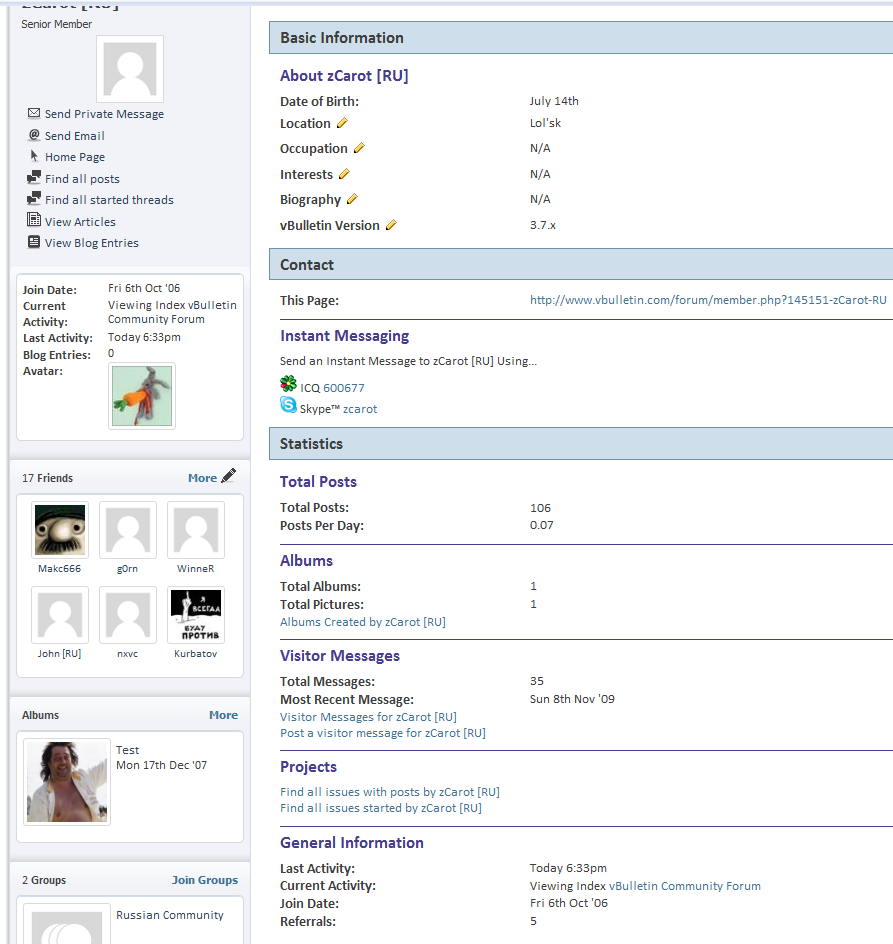Open the carrot bunny avatar image
This screenshot has height=944, width=893.
(142, 396)
